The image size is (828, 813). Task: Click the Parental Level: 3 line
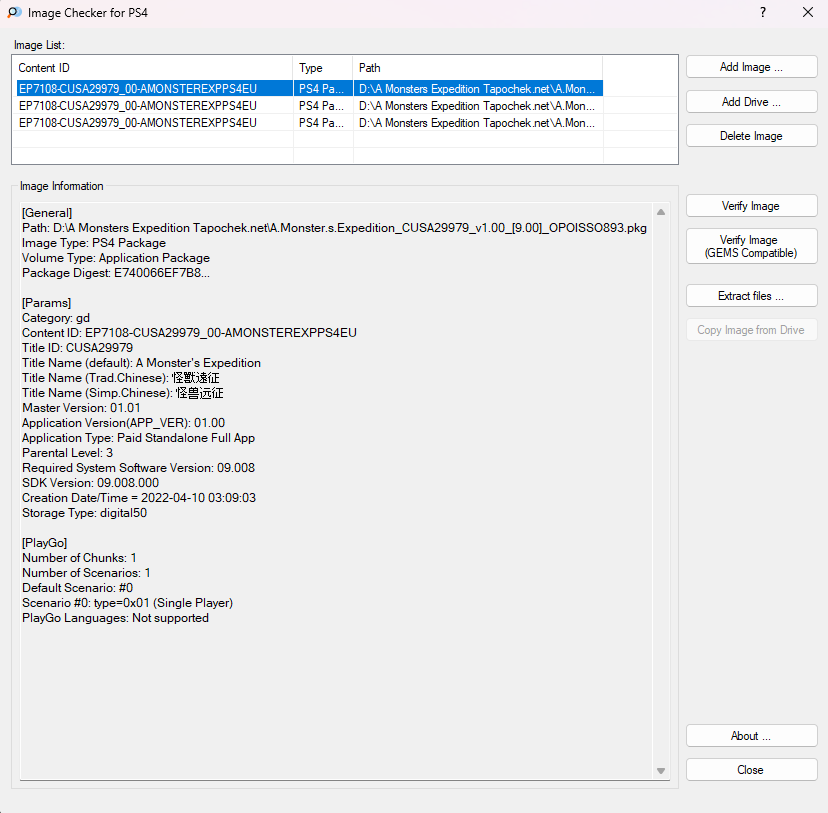pos(68,453)
